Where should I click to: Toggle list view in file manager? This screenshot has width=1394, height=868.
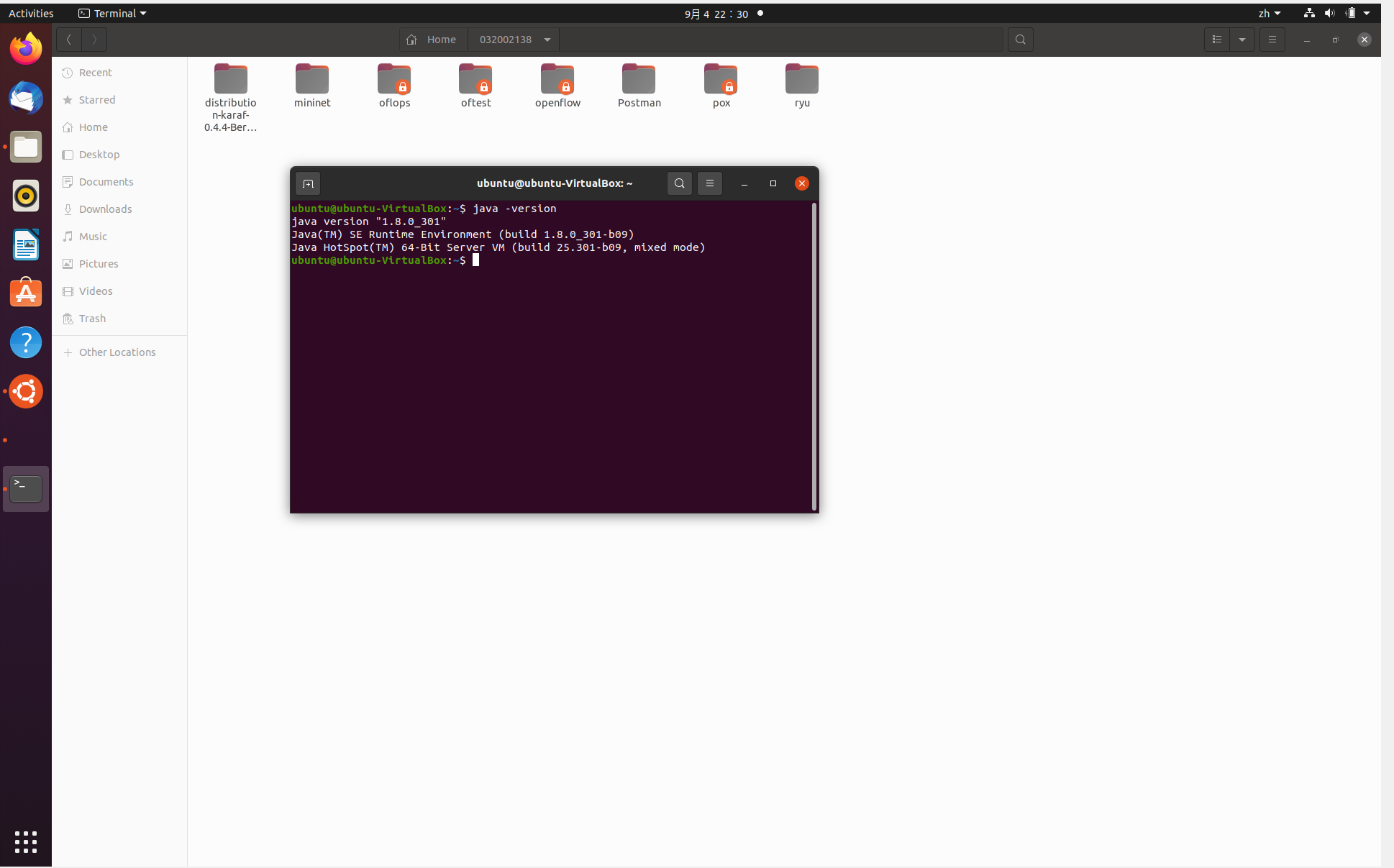pyautogui.click(x=1217, y=40)
